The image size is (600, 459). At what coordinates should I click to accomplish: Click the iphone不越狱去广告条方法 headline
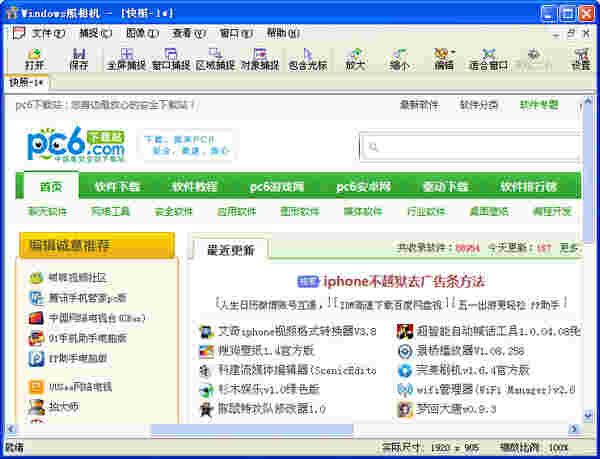tap(404, 282)
